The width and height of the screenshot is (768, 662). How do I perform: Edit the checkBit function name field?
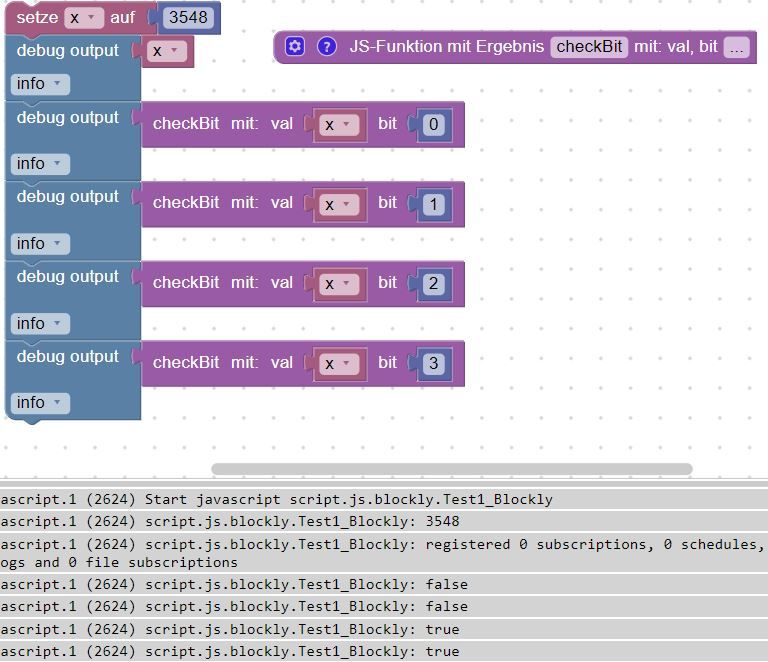point(589,47)
